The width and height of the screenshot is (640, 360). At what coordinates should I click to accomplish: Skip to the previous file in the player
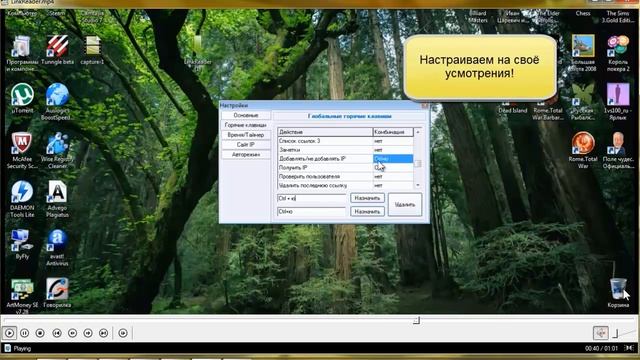click(57, 333)
